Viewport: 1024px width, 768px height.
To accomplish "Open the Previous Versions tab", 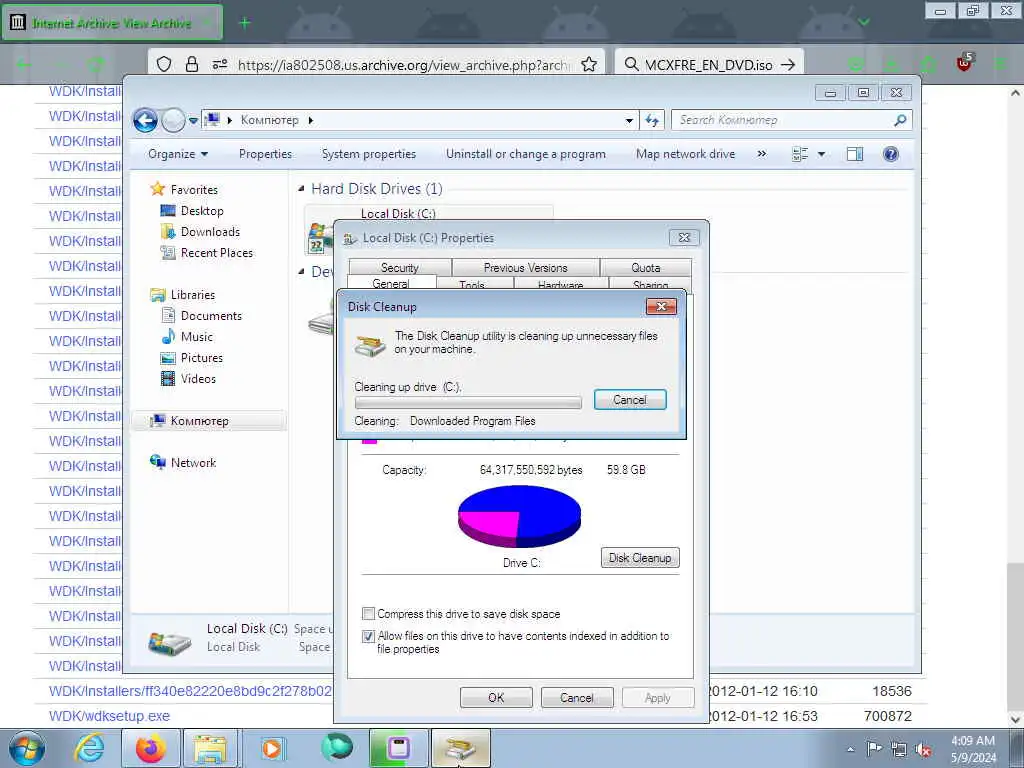I will (x=525, y=268).
